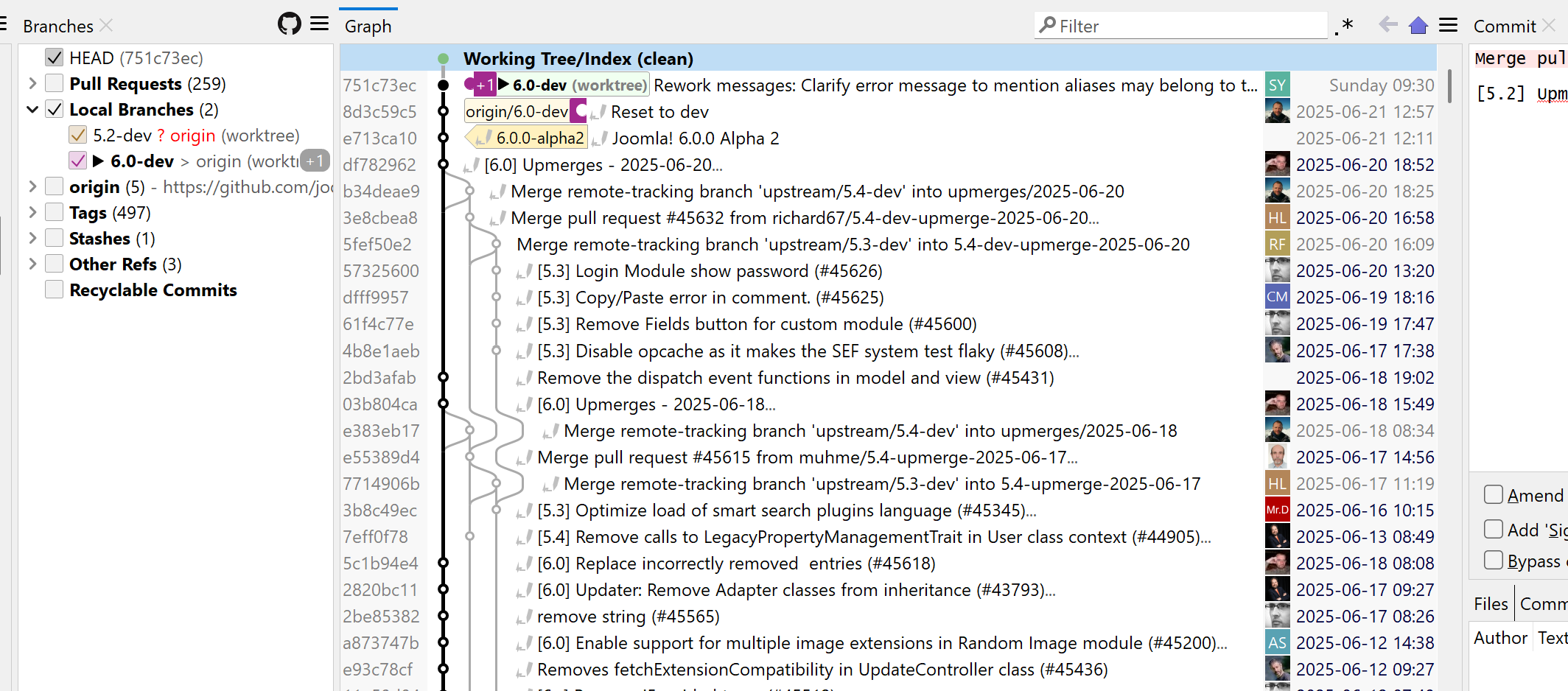The height and width of the screenshot is (691, 1568).
Task: Check the Recyclable Commits checkbox
Action: click(x=53, y=289)
